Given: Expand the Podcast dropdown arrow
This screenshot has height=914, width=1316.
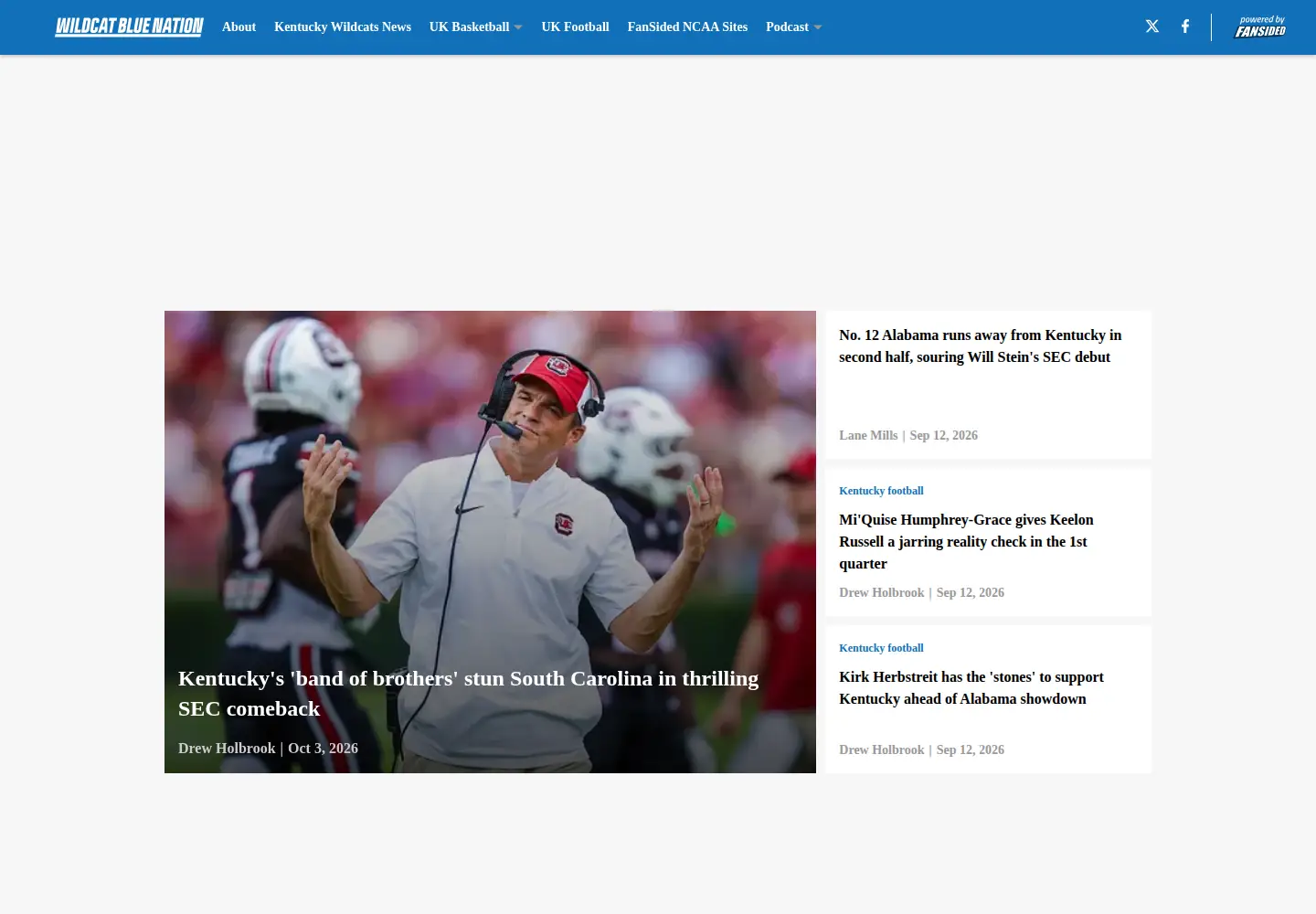Looking at the screenshot, I should (818, 27).
